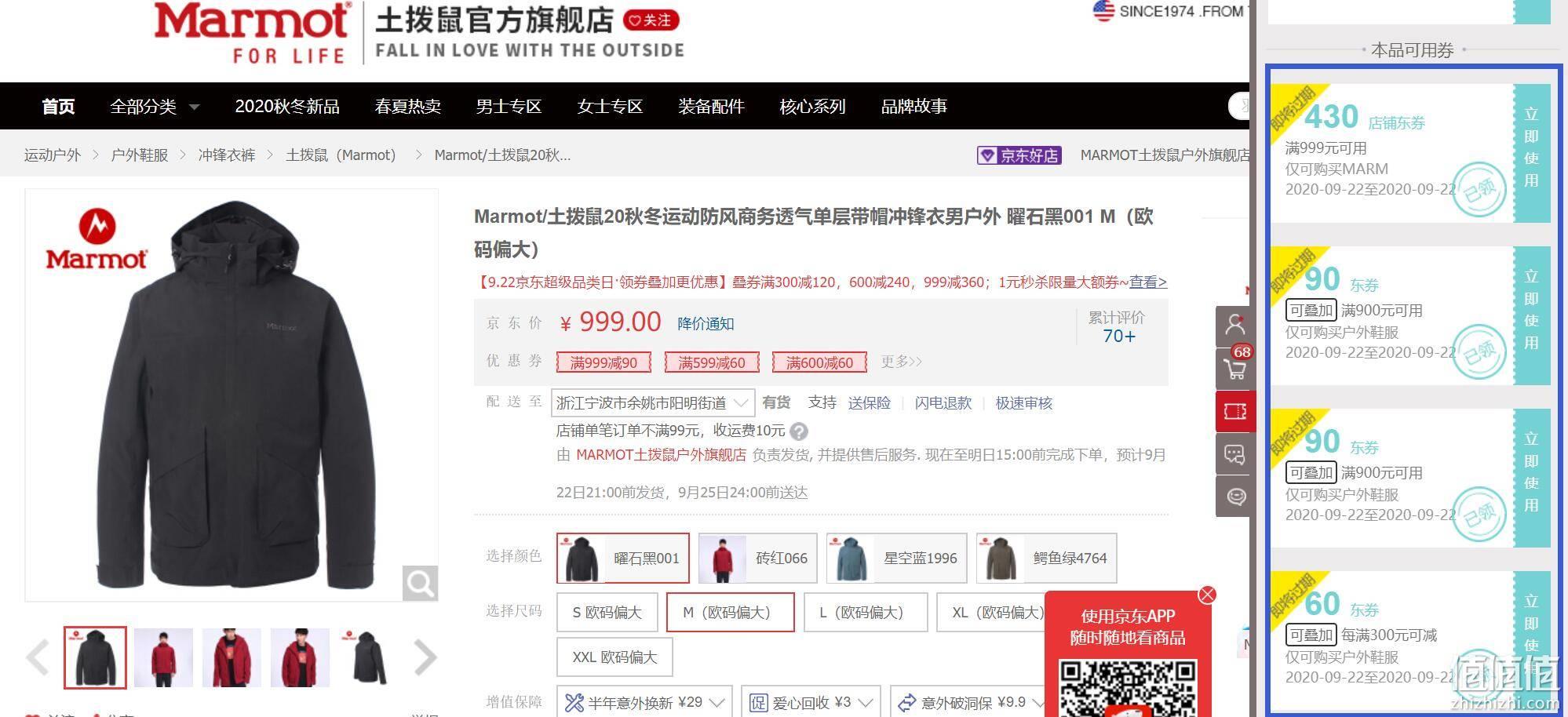Click the 满600减60 coupon tag

[819, 362]
